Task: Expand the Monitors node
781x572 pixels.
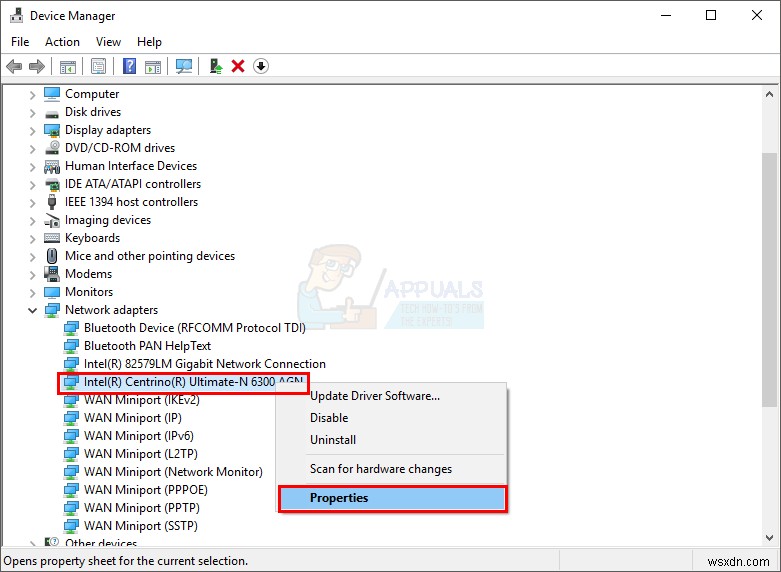Action: click(x=32, y=292)
